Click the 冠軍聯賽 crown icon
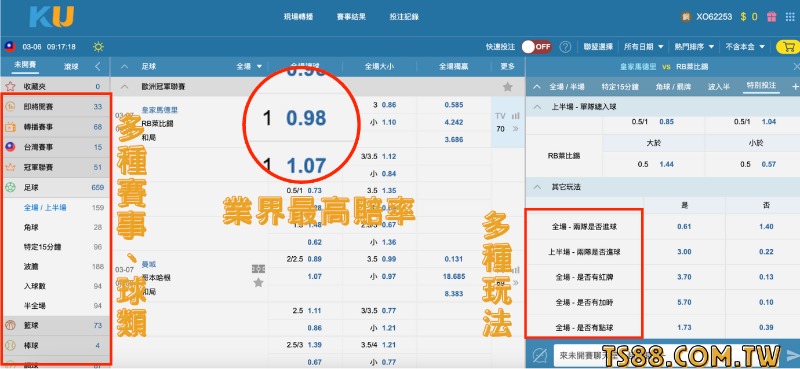The width and height of the screenshot is (800, 369). 10,167
